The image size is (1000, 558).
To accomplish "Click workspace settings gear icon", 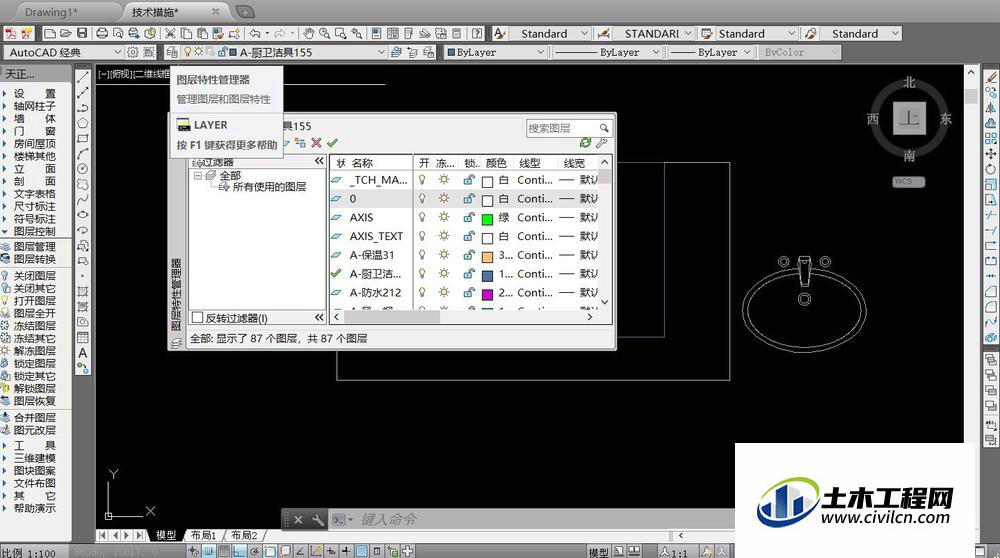I will pyautogui.click(x=133, y=52).
